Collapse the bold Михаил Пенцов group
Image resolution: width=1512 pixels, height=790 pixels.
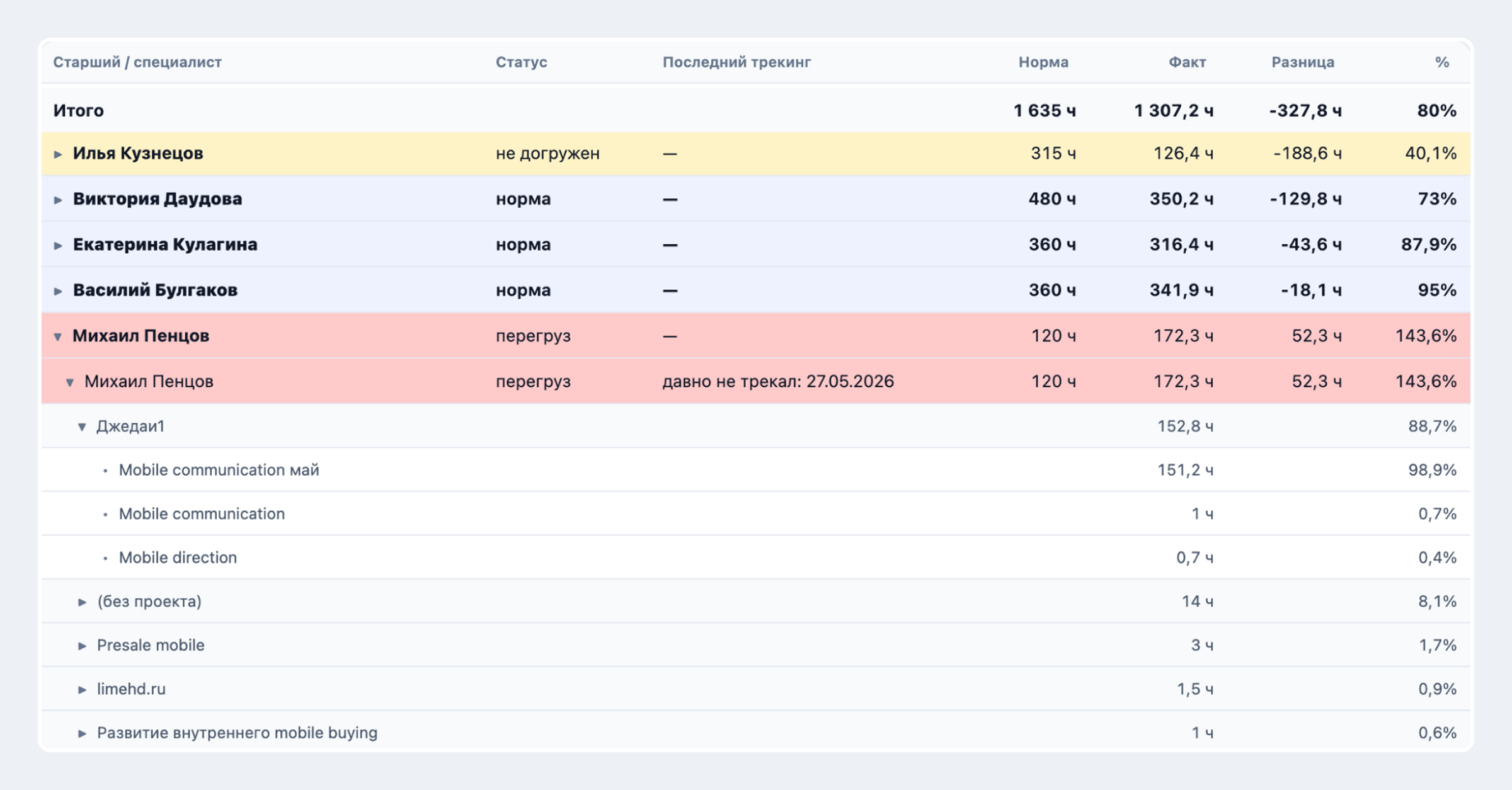(x=58, y=336)
